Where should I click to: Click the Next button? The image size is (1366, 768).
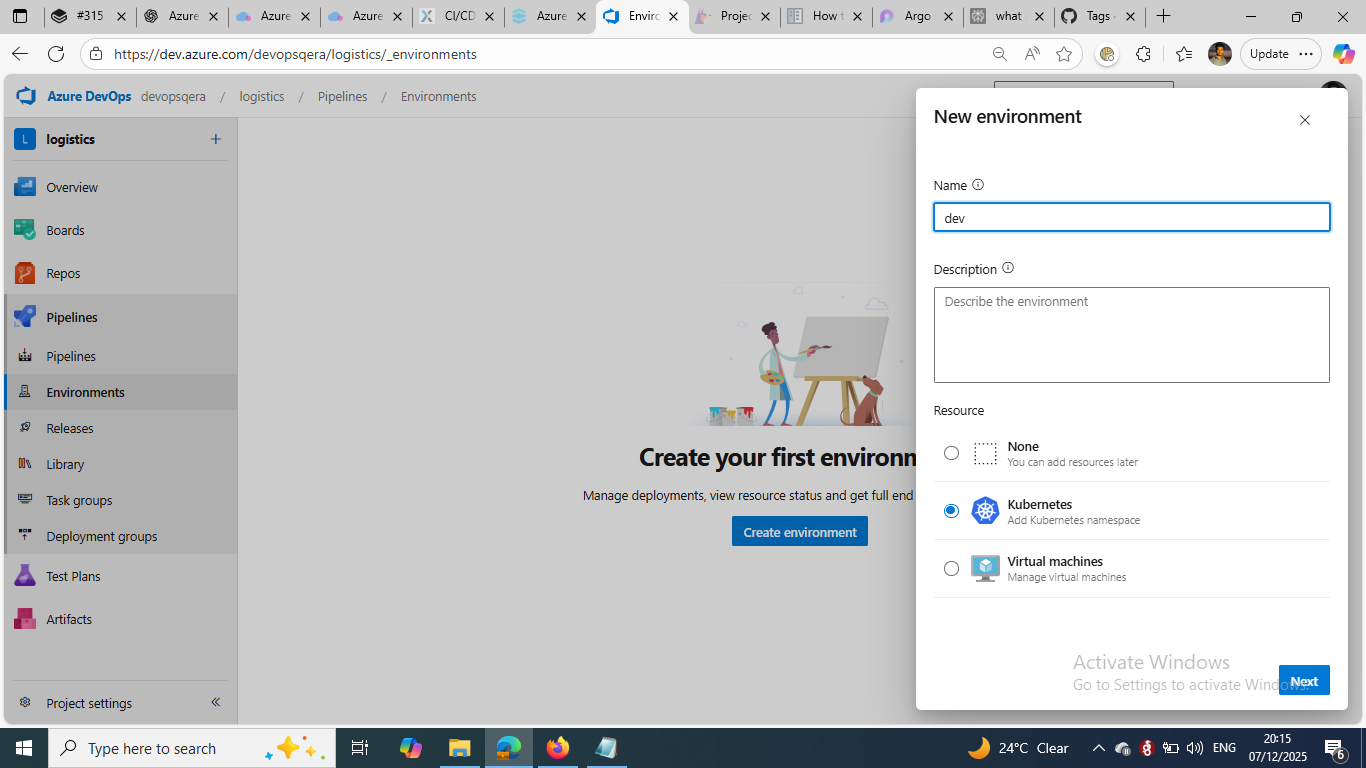click(1303, 681)
